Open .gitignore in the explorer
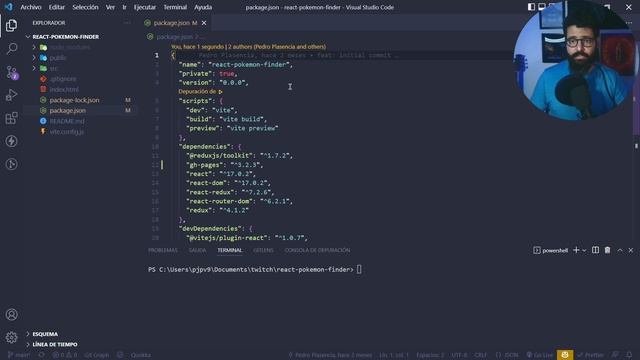The width and height of the screenshot is (640, 360). 63,79
